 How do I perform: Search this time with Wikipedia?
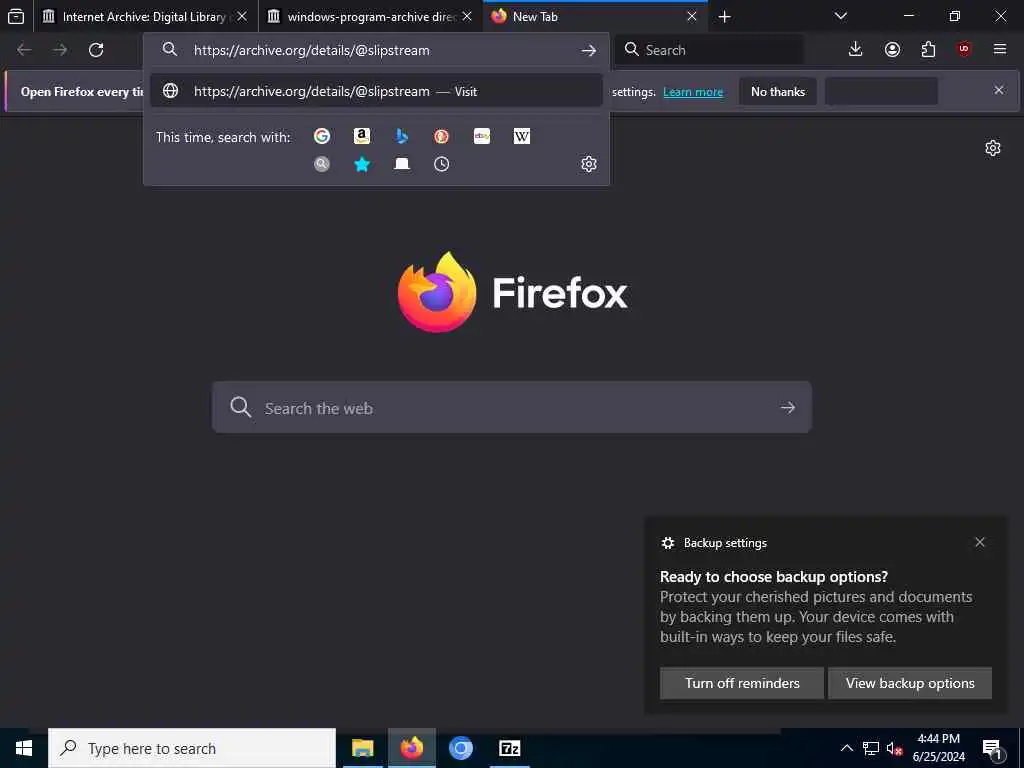pyautogui.click(x=522, y=136)
